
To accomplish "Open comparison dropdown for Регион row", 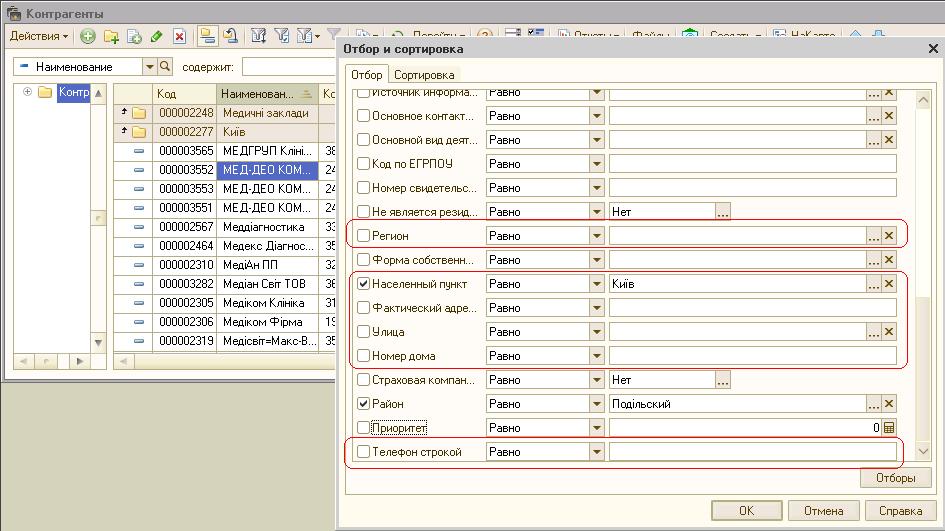I will pyautogui.click(x=597, y=236).
